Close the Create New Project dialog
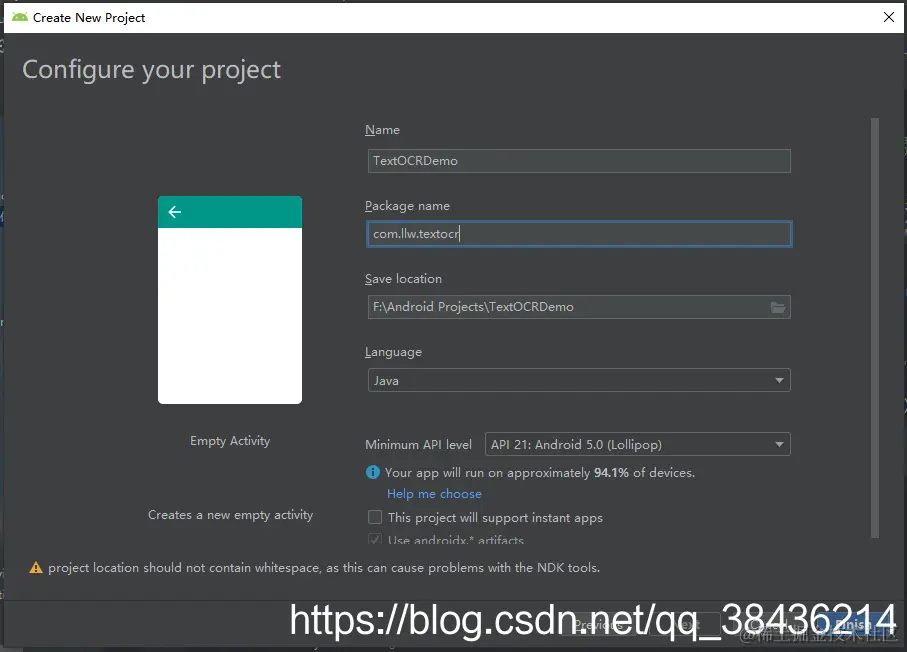The width and height of the screenshot is (907, 652). pos(889,17)
